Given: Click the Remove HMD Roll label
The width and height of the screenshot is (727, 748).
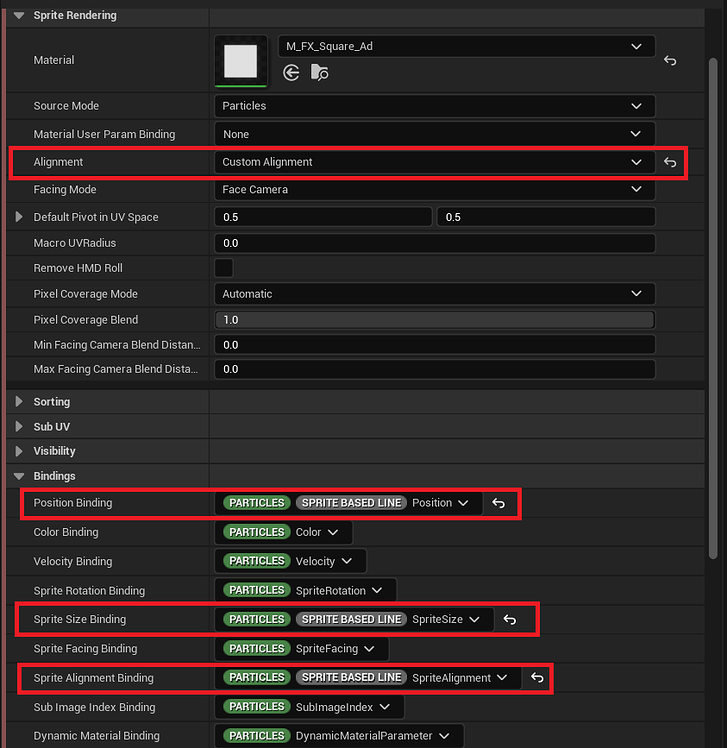Looking at the screenshot, I should coord(78,268).
